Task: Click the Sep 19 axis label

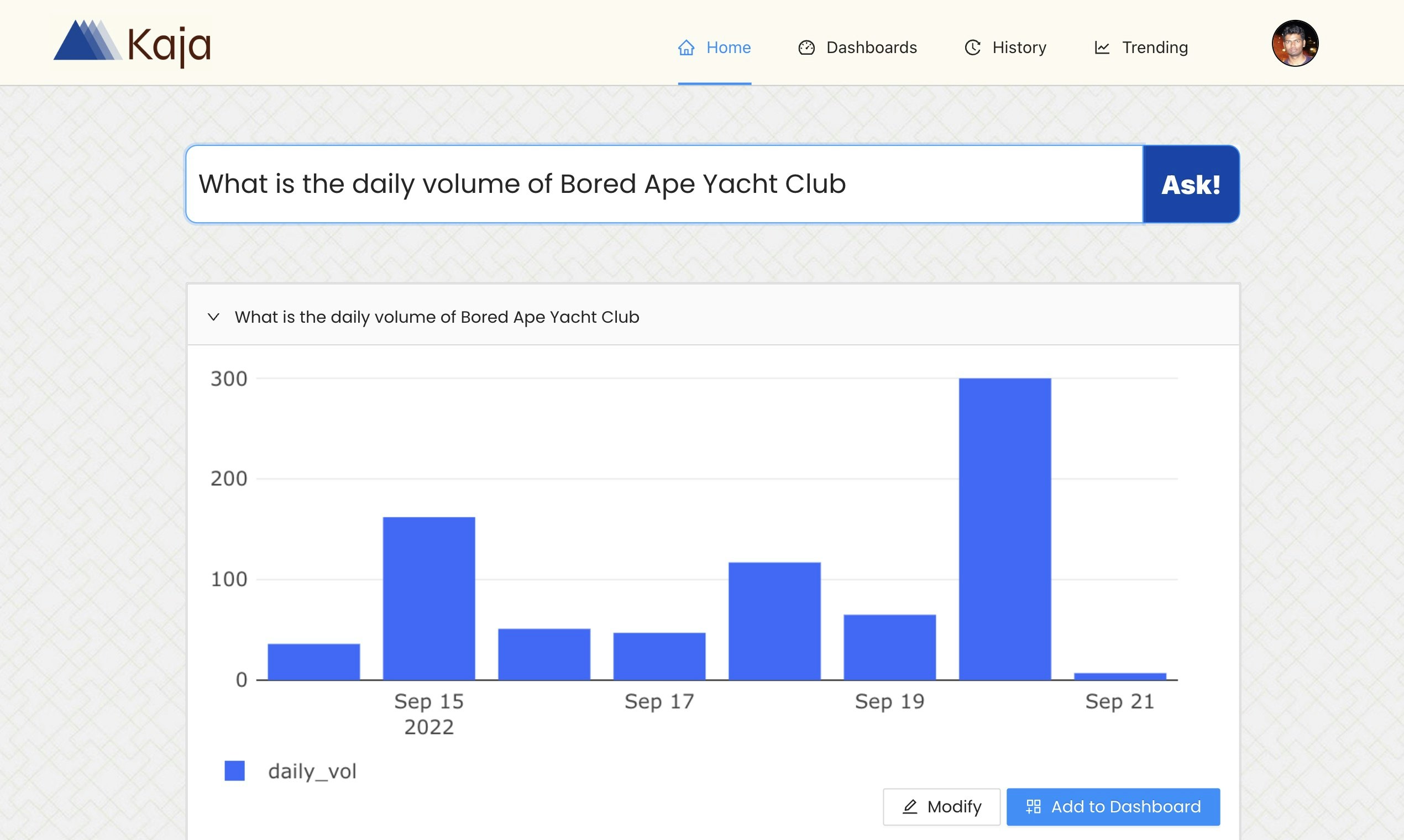Action: pos(890,701)
